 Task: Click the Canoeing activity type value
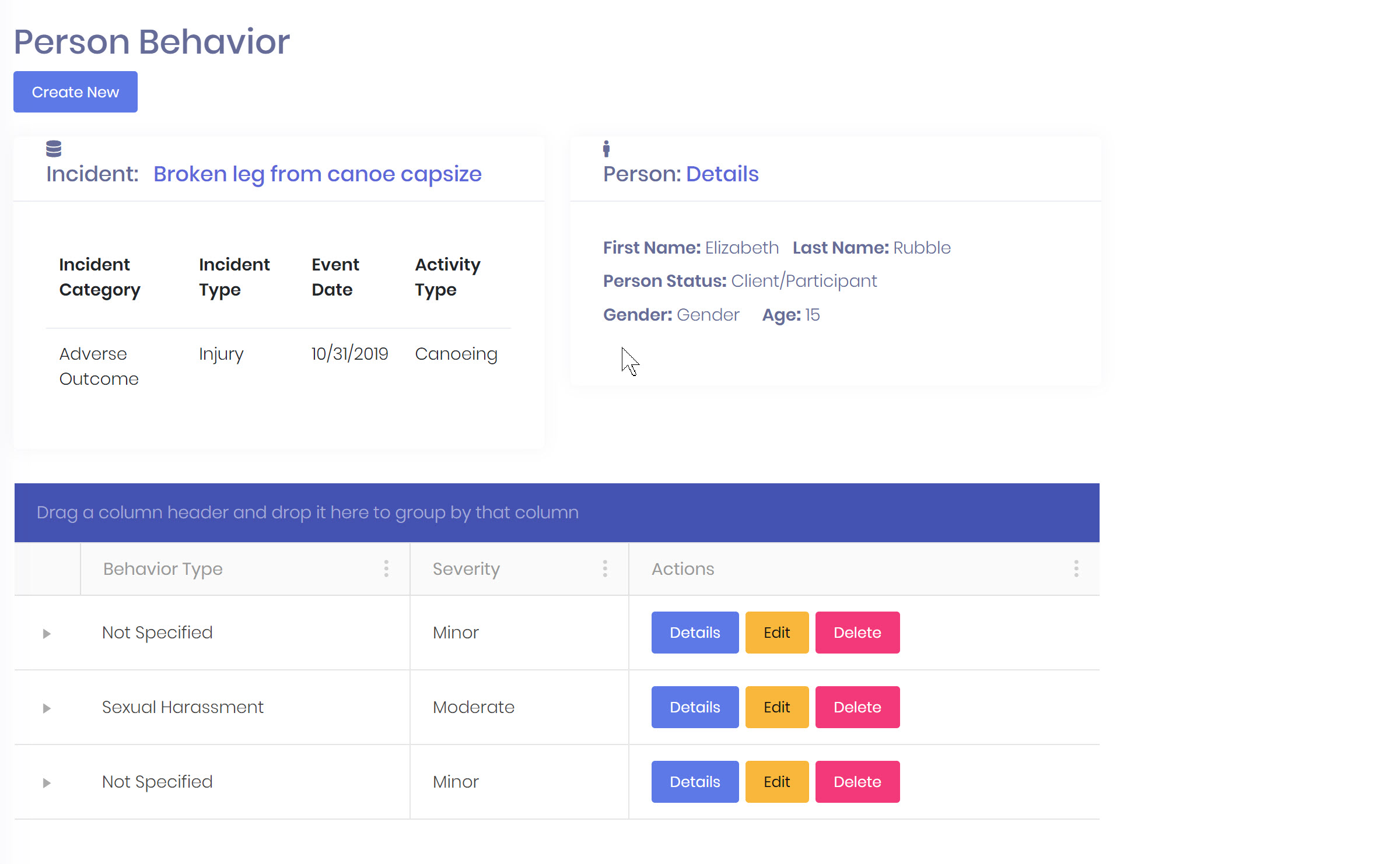[456, 354]
